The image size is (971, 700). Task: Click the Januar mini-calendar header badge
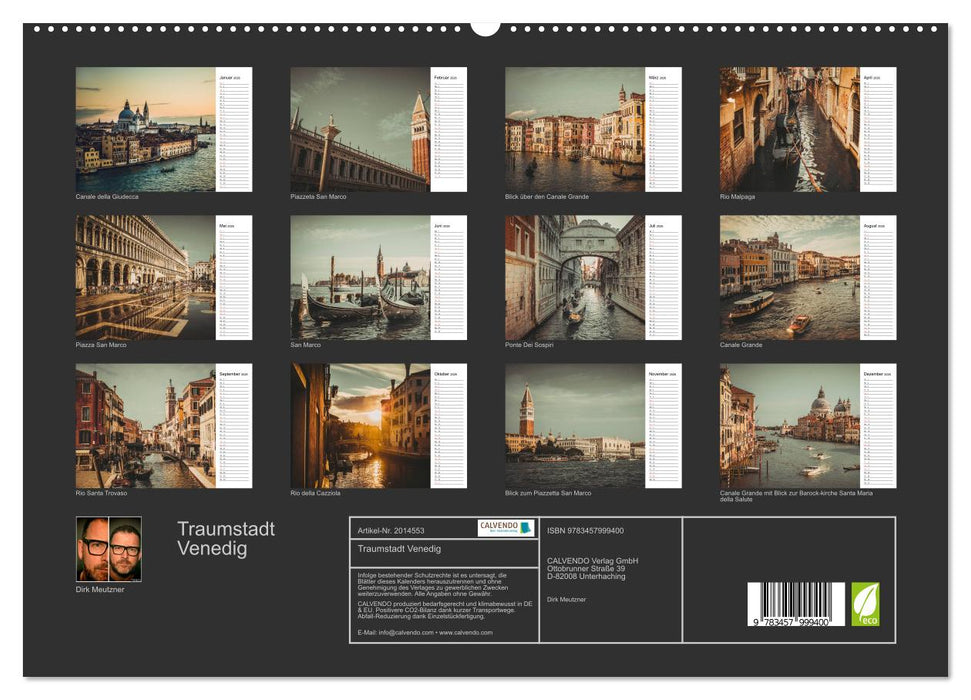click(231, 76)
